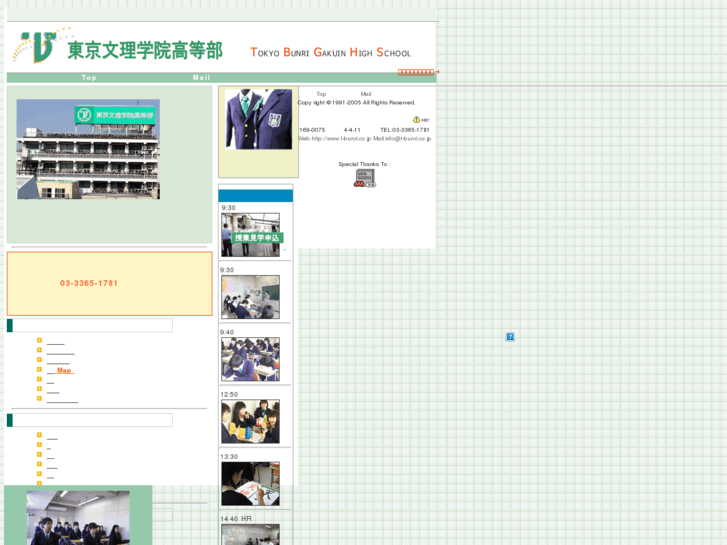Open first 9:30 thumbnail with green banner
Screen dimensions: 727x545
coord(250,235)
